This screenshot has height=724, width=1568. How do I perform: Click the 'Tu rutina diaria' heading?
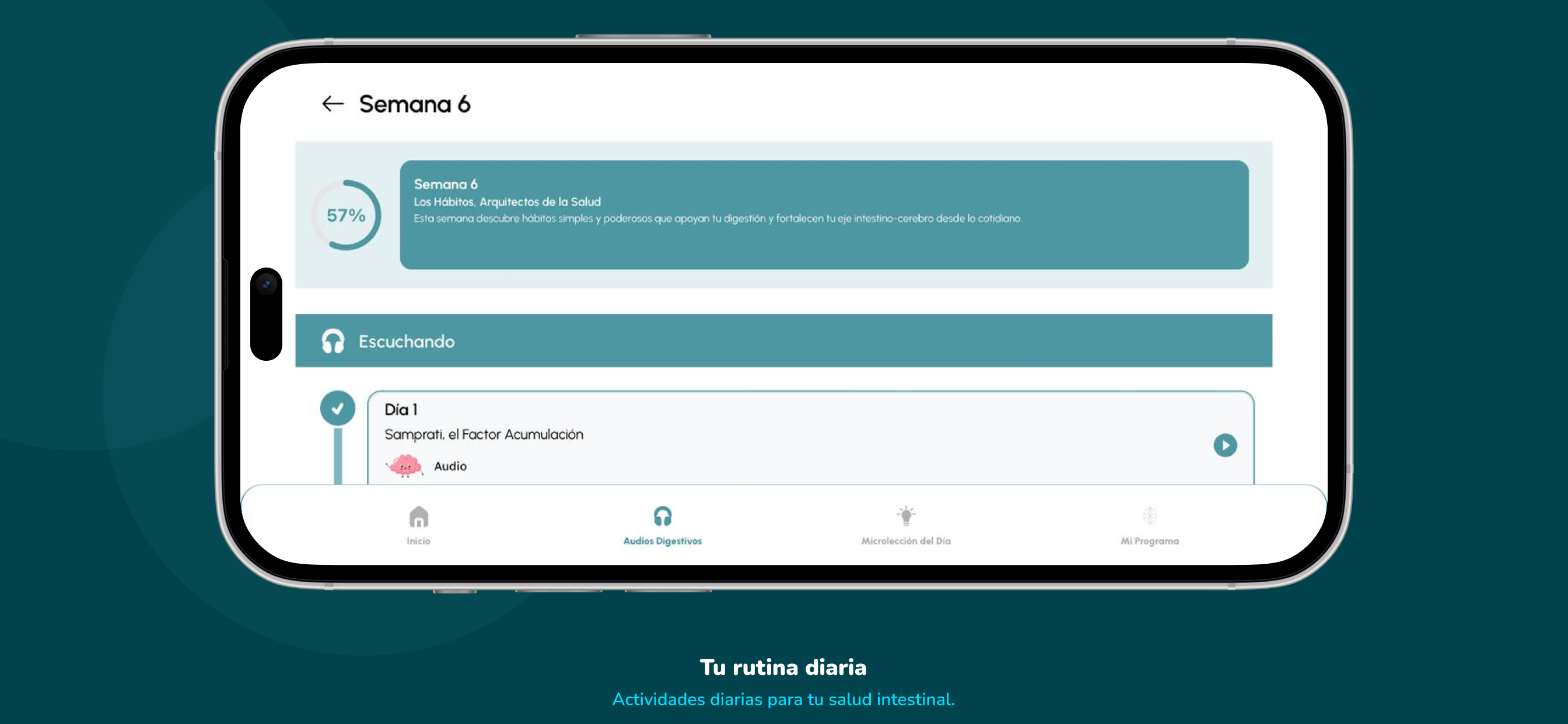pyautogui.click(x=783, y=667)
